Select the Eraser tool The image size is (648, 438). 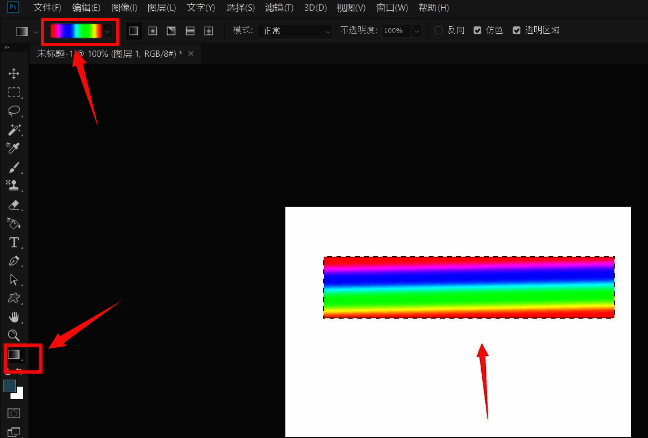pyautogui.click(x=14, y=204)
